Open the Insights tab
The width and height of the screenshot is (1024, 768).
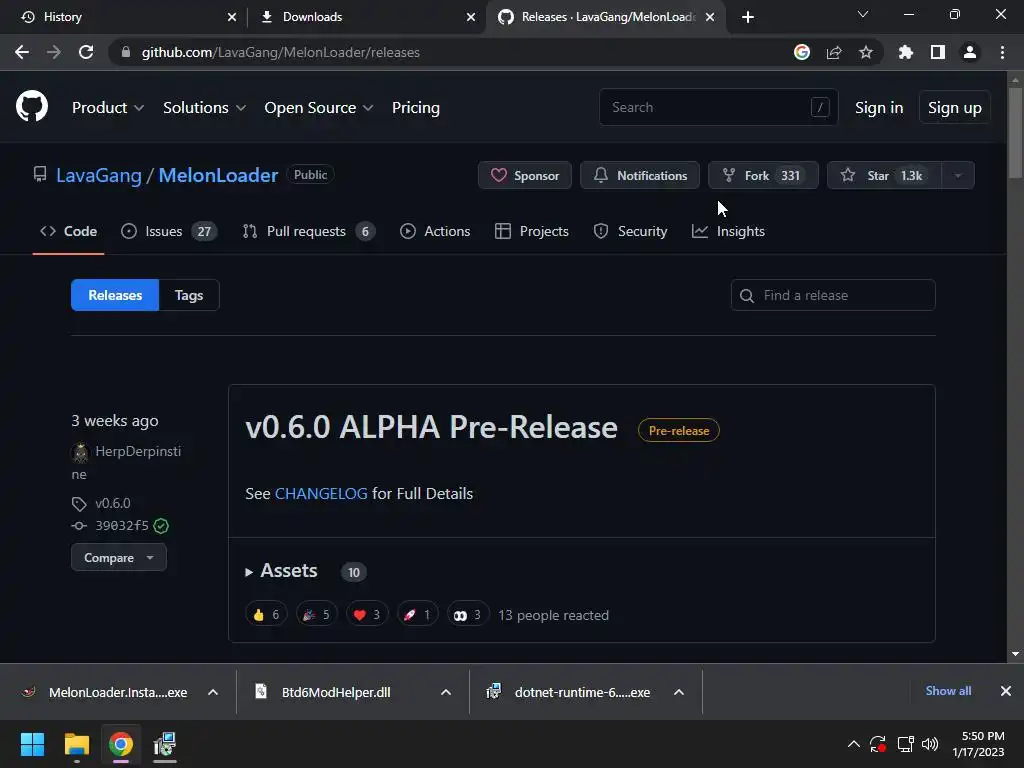point(728,231)
